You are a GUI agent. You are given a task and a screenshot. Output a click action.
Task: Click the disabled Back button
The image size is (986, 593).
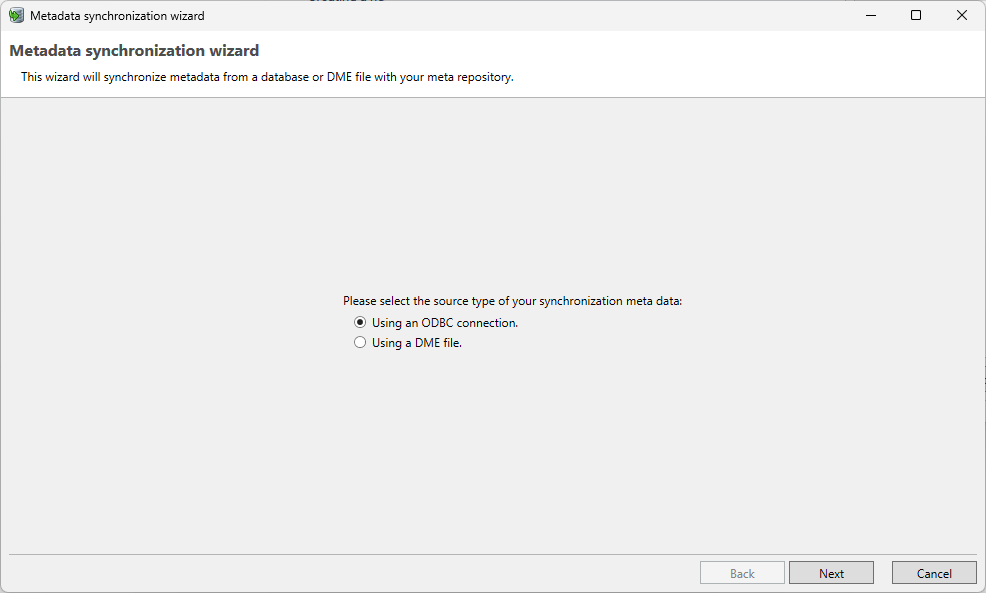click(x=742, y=572)
